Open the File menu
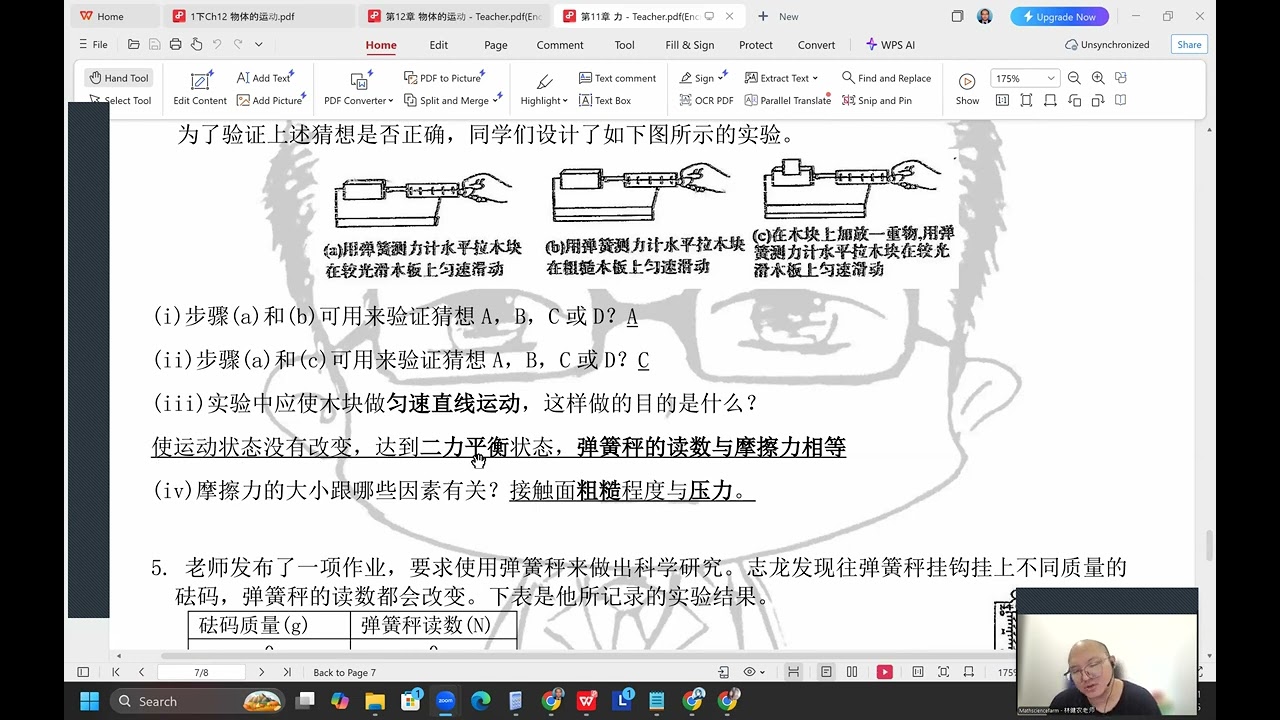This screenshot has width=1280, height=720. (x=93, y=44)
